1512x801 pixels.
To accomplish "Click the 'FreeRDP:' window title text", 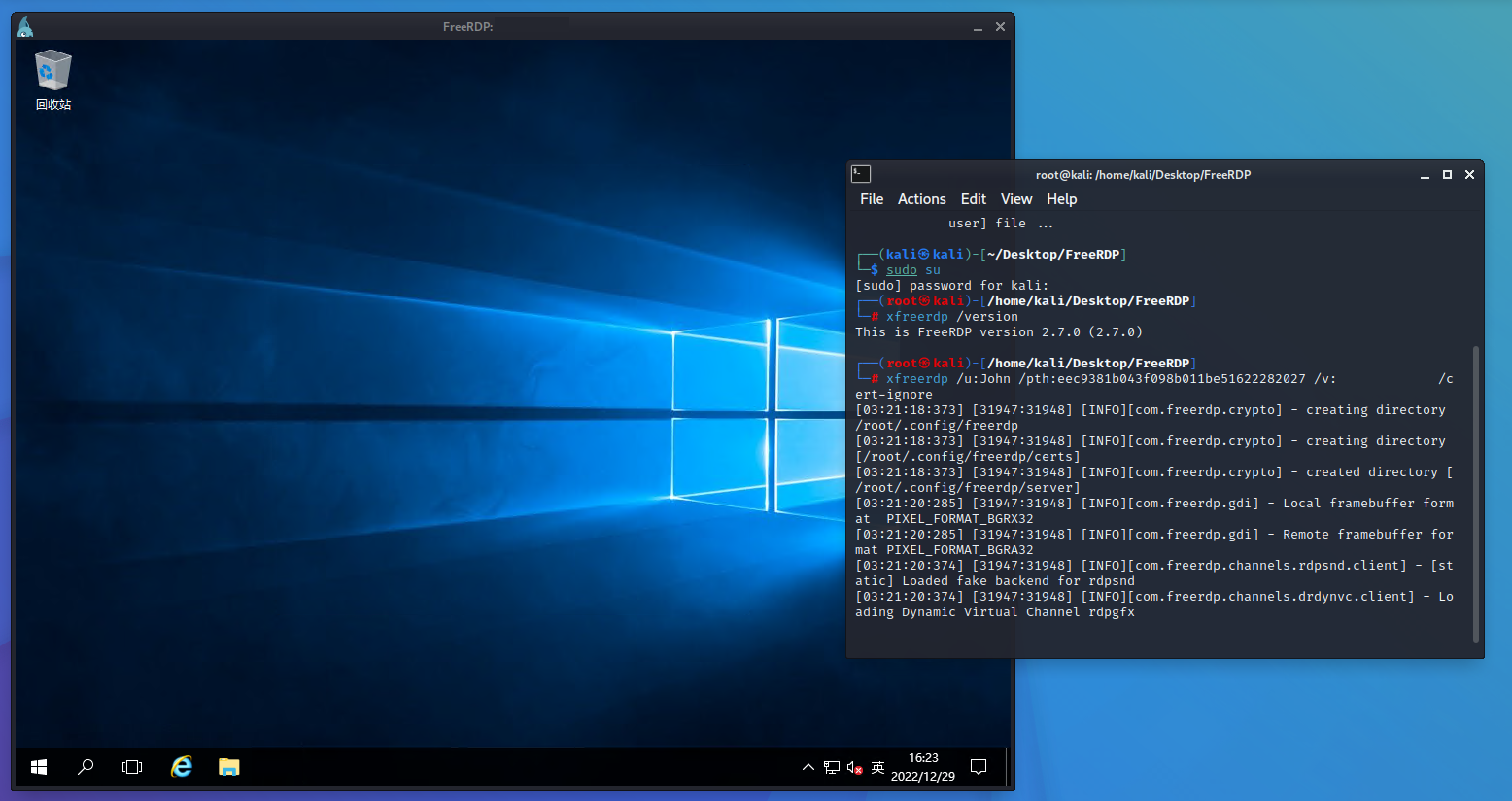I will pyautogui.click(x=468, y=27).
